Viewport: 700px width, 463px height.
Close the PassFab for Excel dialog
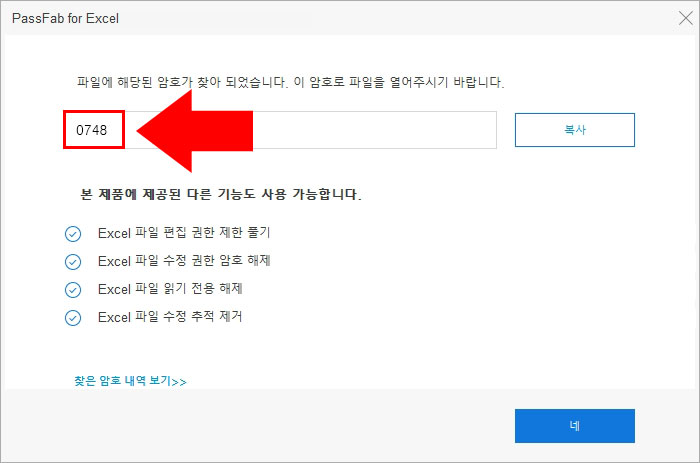click(686, 18)
